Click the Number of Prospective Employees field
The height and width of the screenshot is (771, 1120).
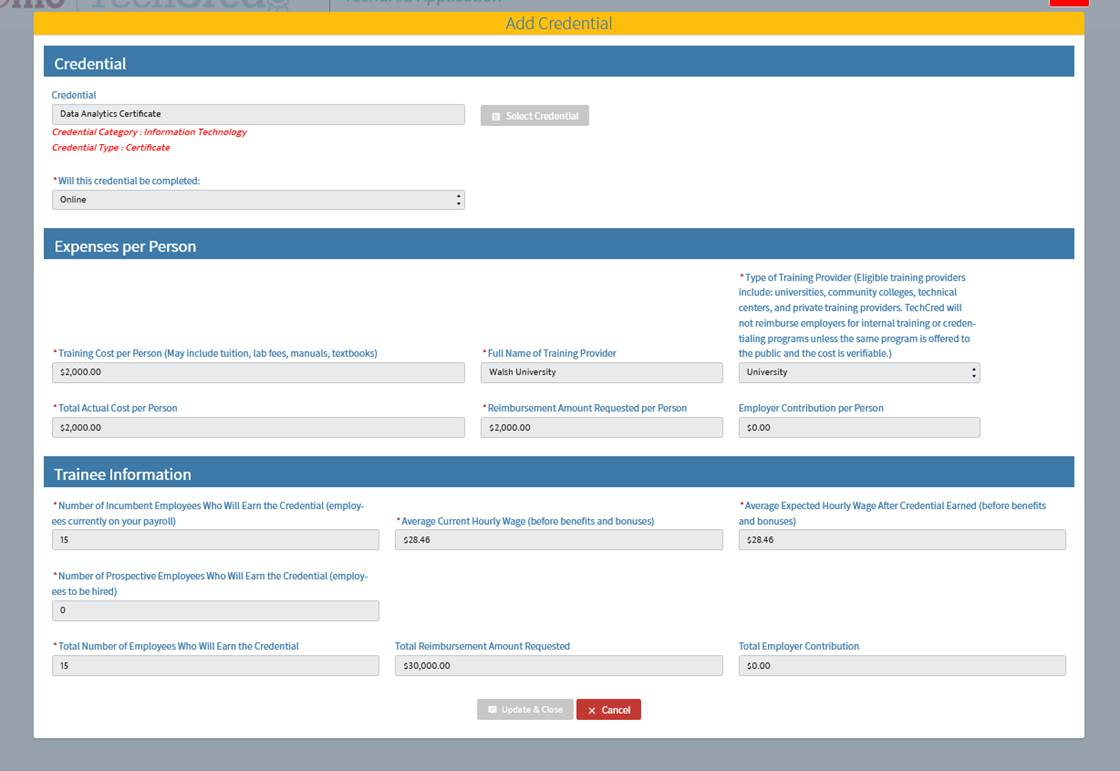click(215, 610)
